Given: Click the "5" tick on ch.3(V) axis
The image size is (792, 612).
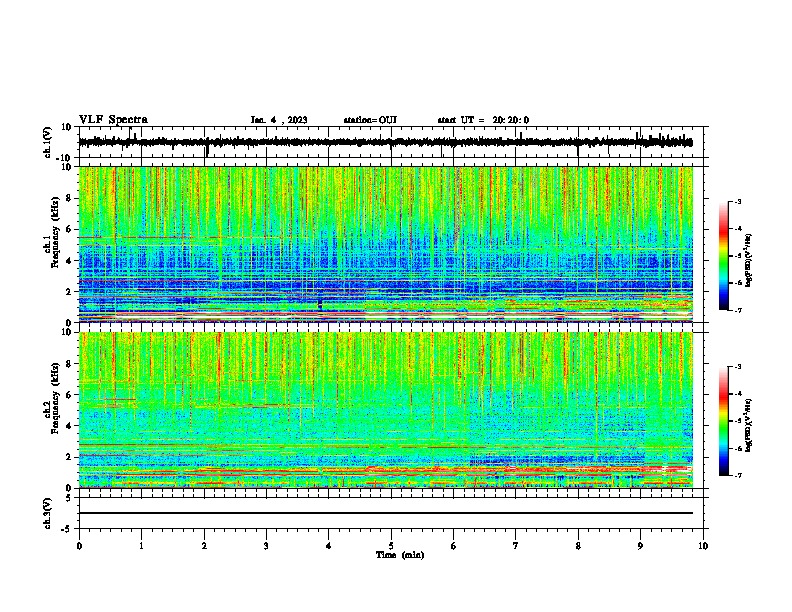Looking at the screenshot, I should coord(70,497).
